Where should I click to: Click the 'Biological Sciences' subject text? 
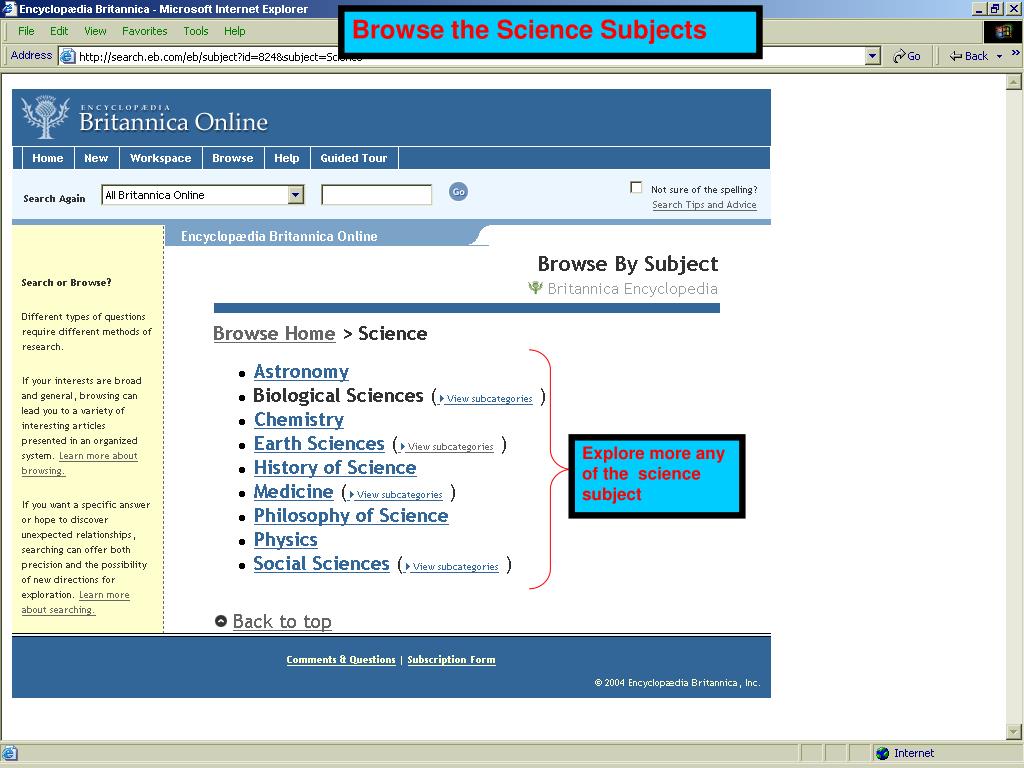(338, 396)
